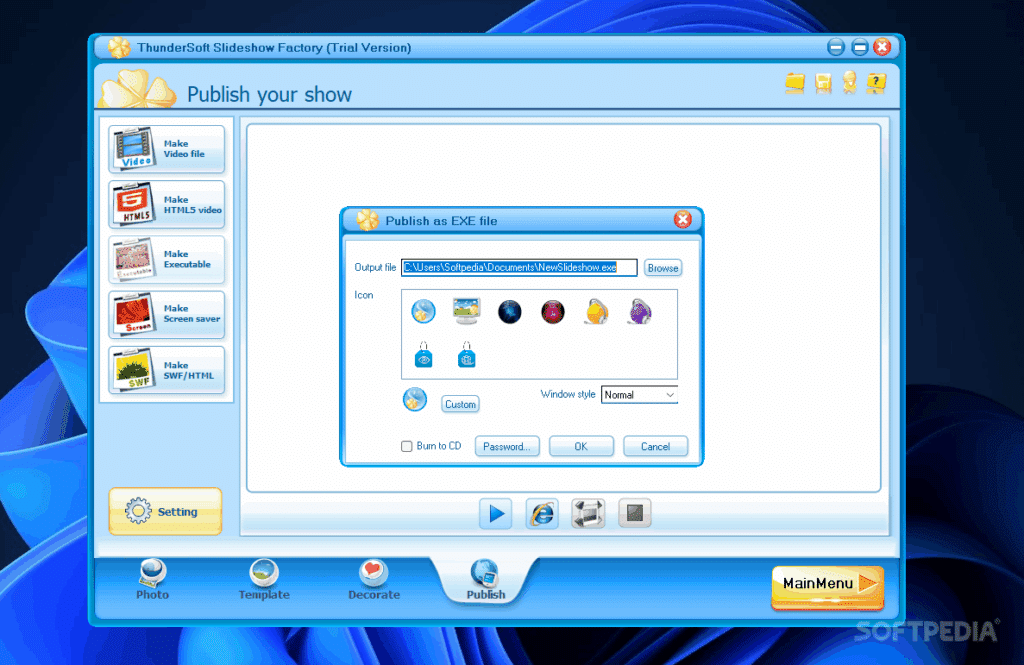Screen dimensions: 1024x665
Task: Select the Make Video file option
Action: pos(166,148)
